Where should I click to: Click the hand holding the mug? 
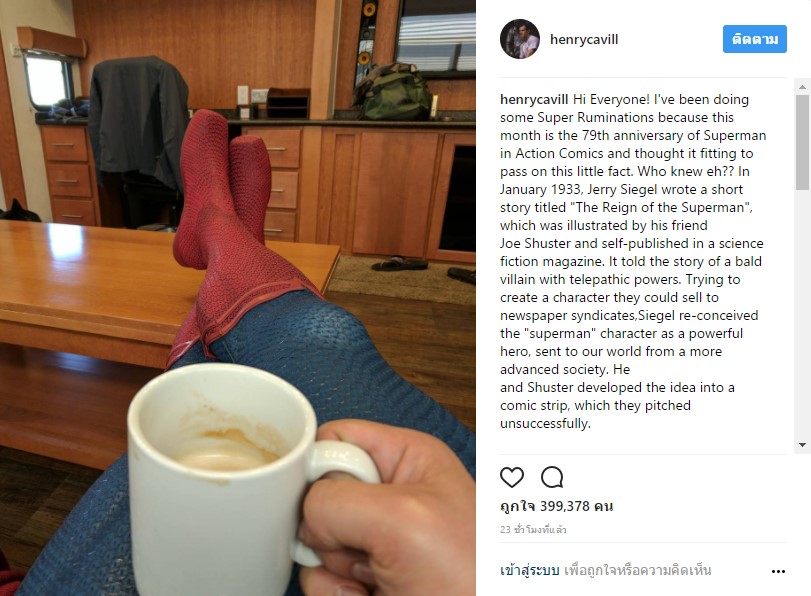(388, 510)
